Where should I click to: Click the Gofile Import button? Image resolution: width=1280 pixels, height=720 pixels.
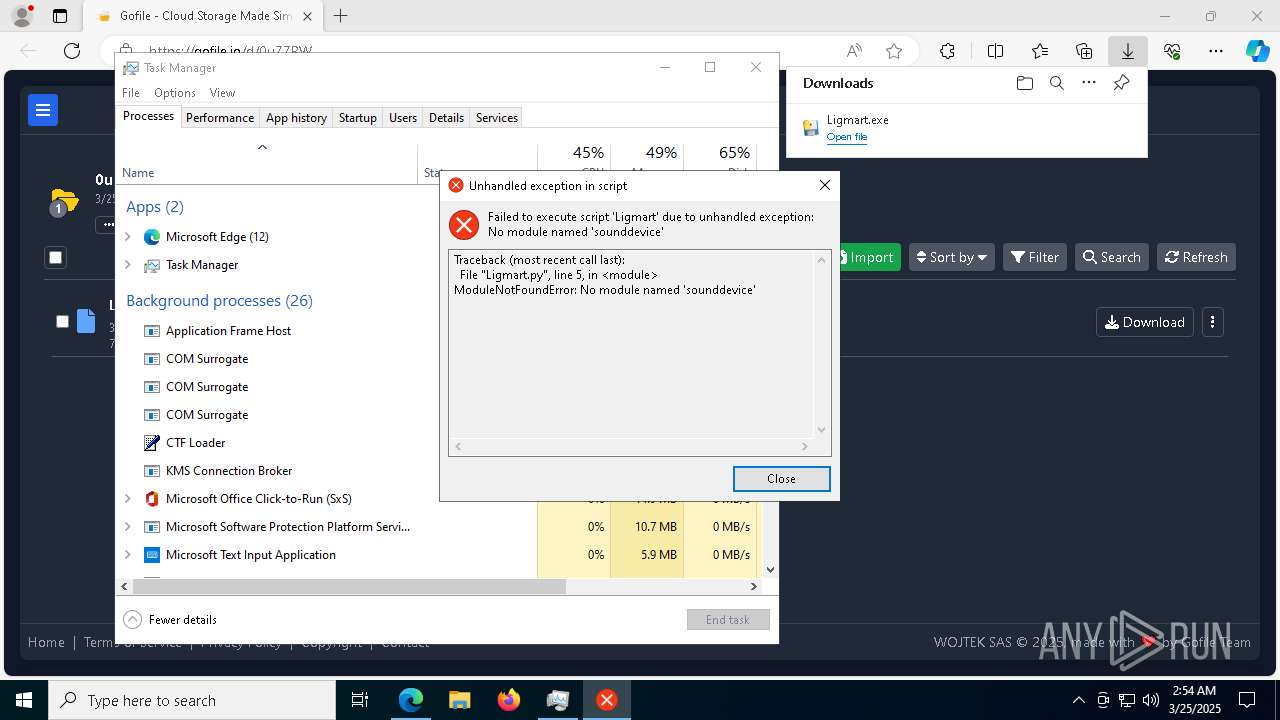869,257
